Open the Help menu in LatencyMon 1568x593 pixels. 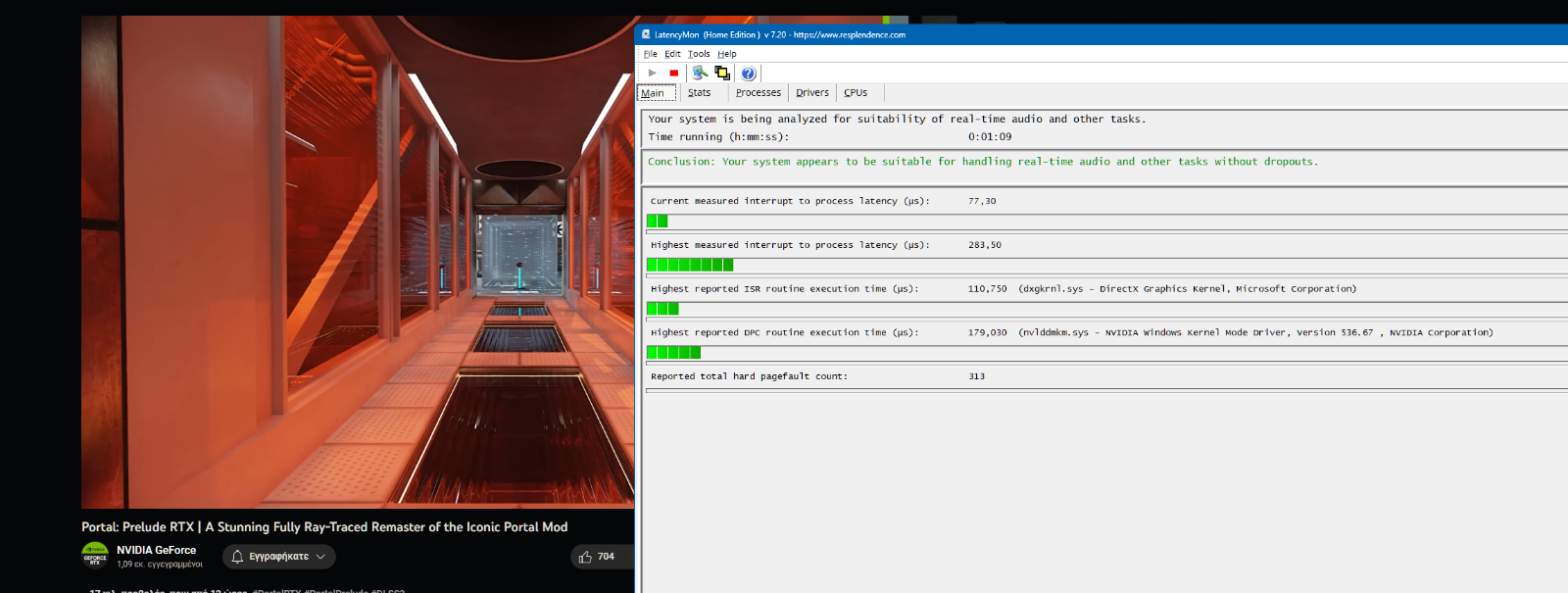[x=727, y=54]
